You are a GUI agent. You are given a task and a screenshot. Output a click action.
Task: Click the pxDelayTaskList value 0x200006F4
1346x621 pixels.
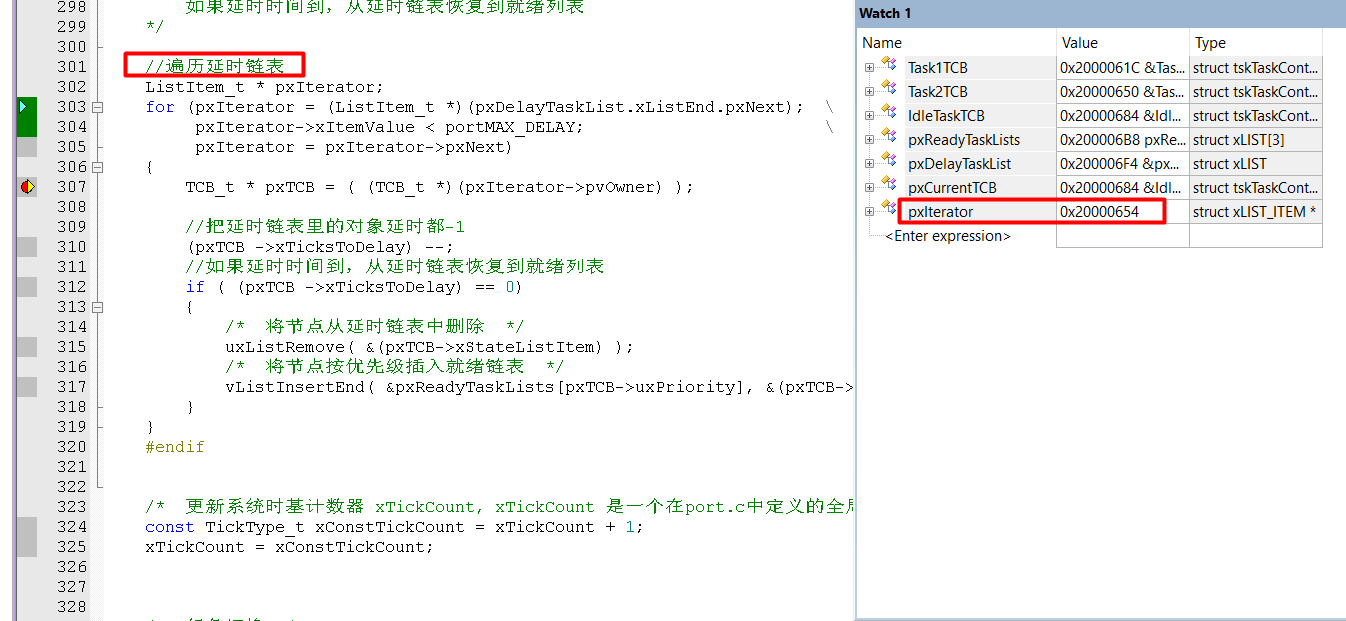pyautogui.click(x=1123, y=164)
